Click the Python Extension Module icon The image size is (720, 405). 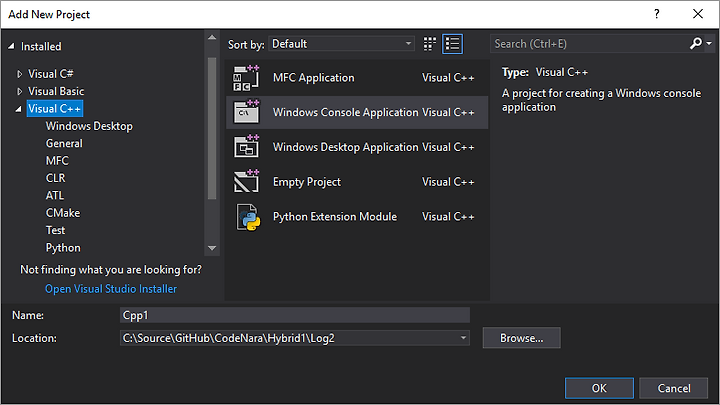click(248, 217)
